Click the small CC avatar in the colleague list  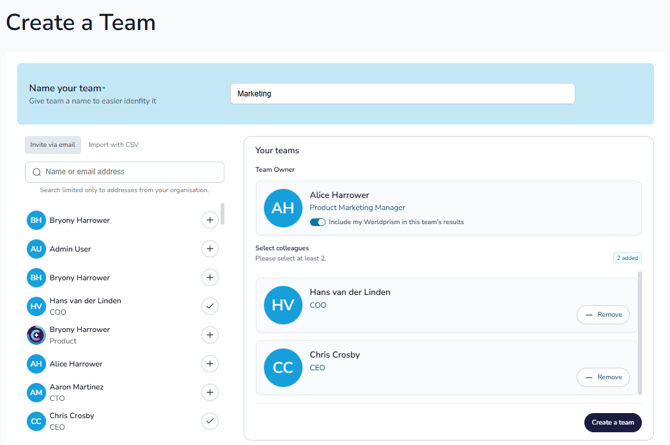pos(36,421)
